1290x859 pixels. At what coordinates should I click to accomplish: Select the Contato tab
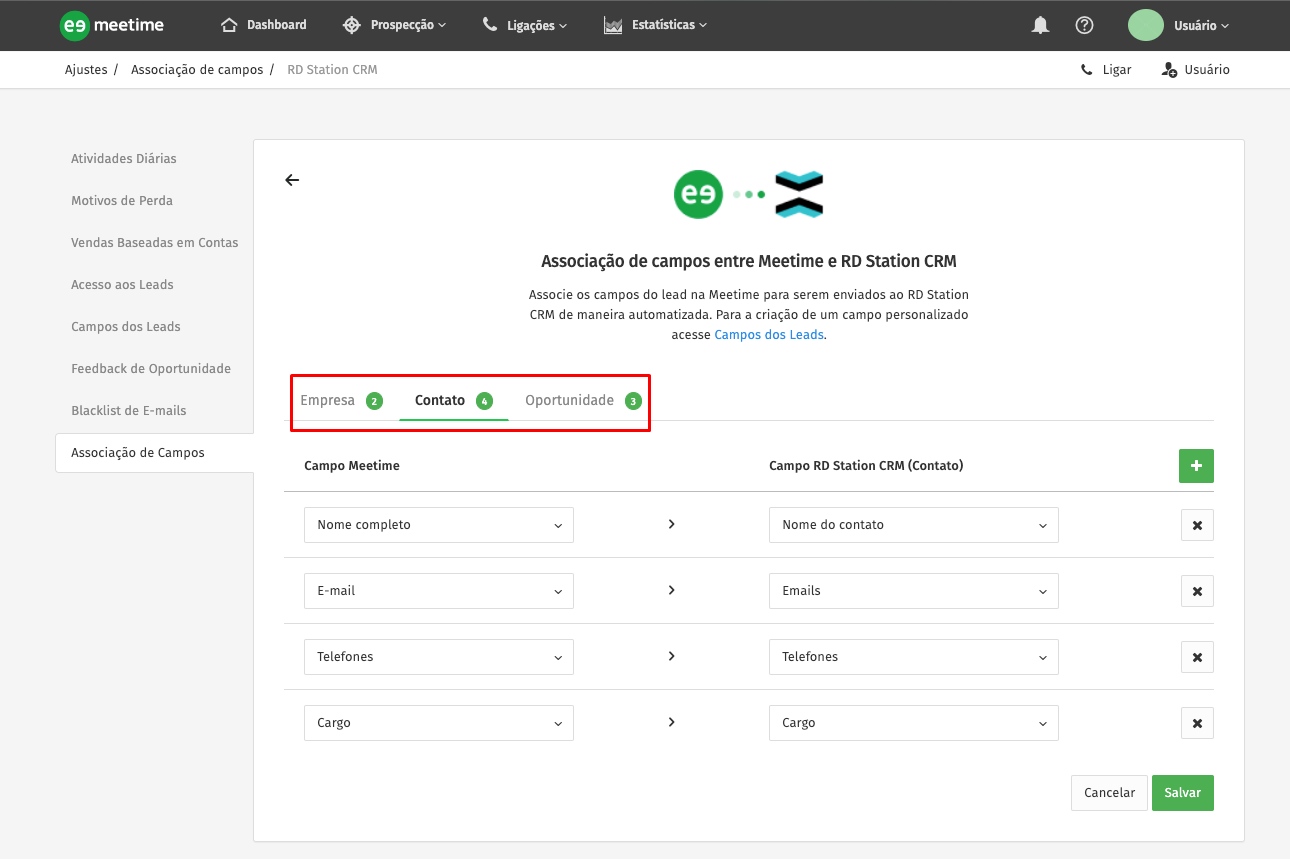pos(453,401)
